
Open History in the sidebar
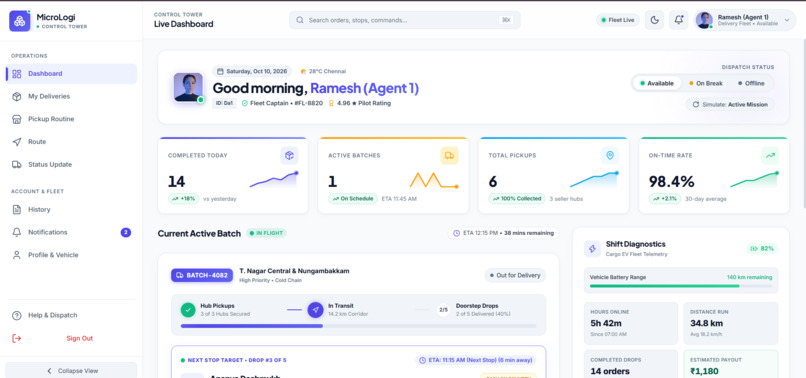point(71,209)
